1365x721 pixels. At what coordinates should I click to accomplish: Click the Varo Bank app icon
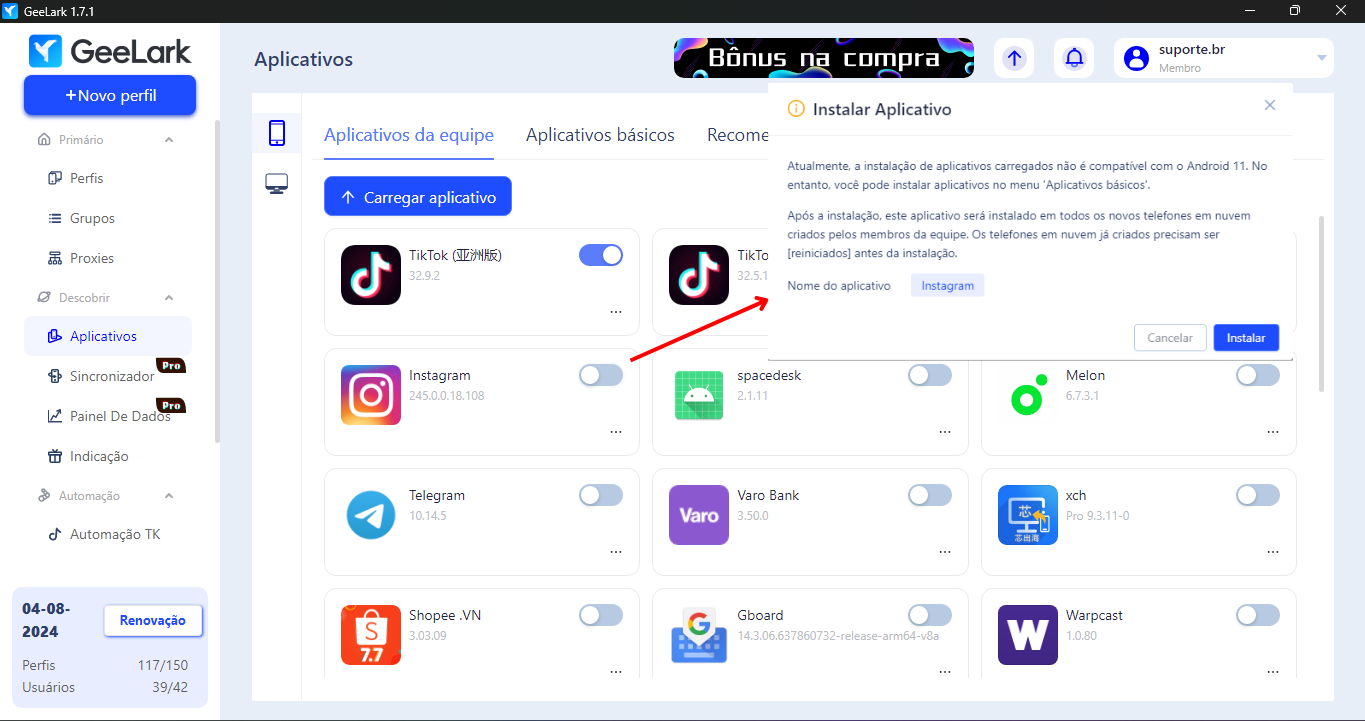click(699, 514)
